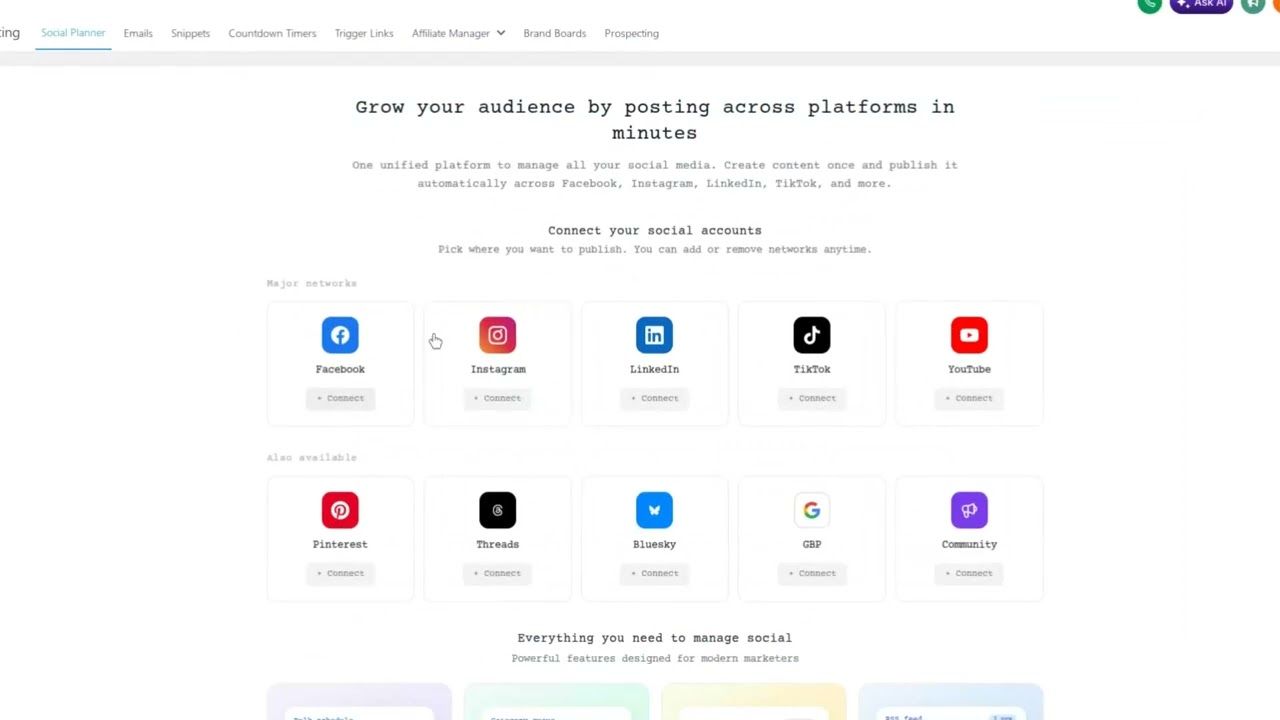Connect the Bluesky account
This screenshot has height=720, width=1280.
point(654,573)
